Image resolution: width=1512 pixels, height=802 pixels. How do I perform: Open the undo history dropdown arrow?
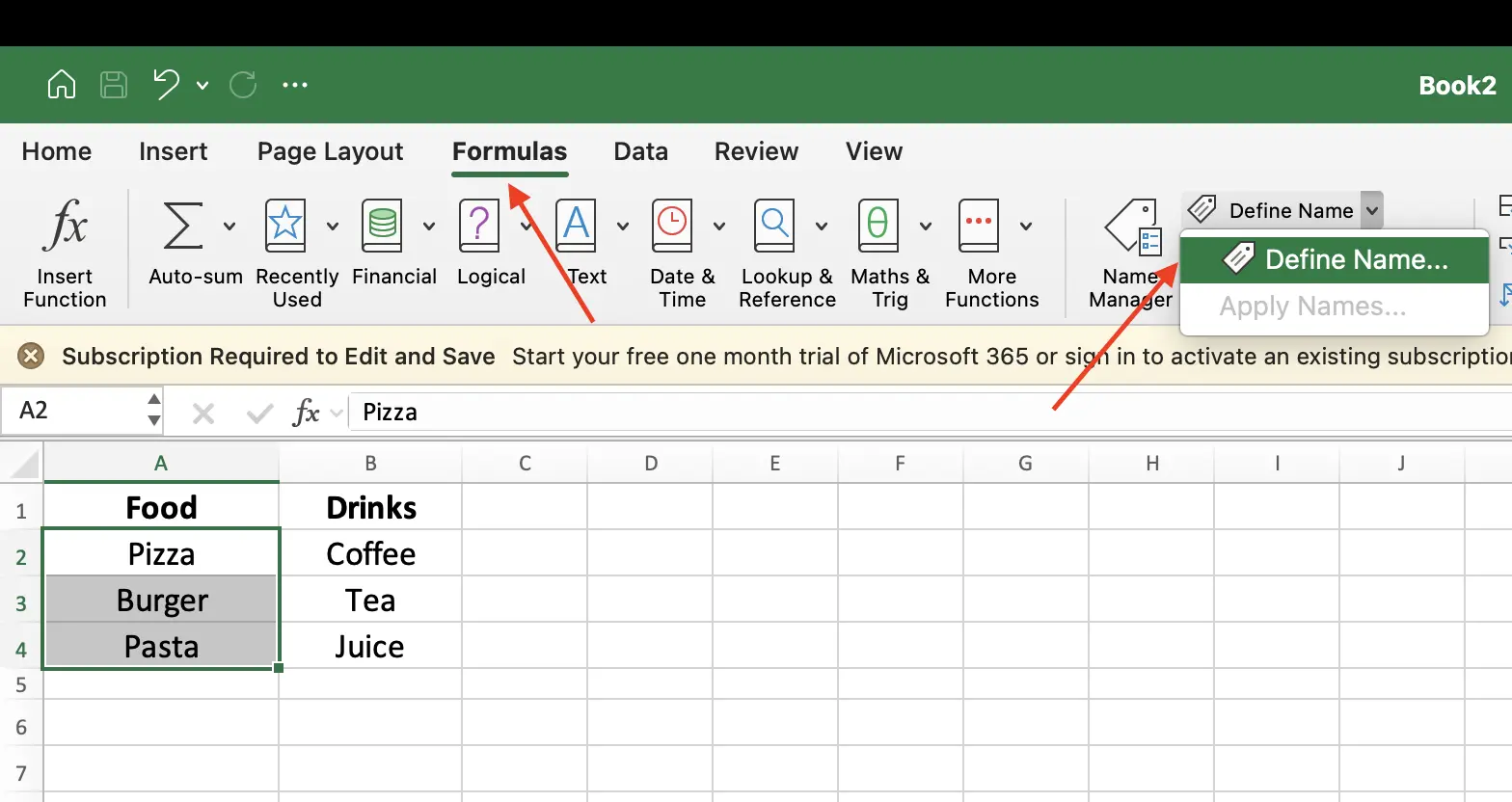(202, 86)
